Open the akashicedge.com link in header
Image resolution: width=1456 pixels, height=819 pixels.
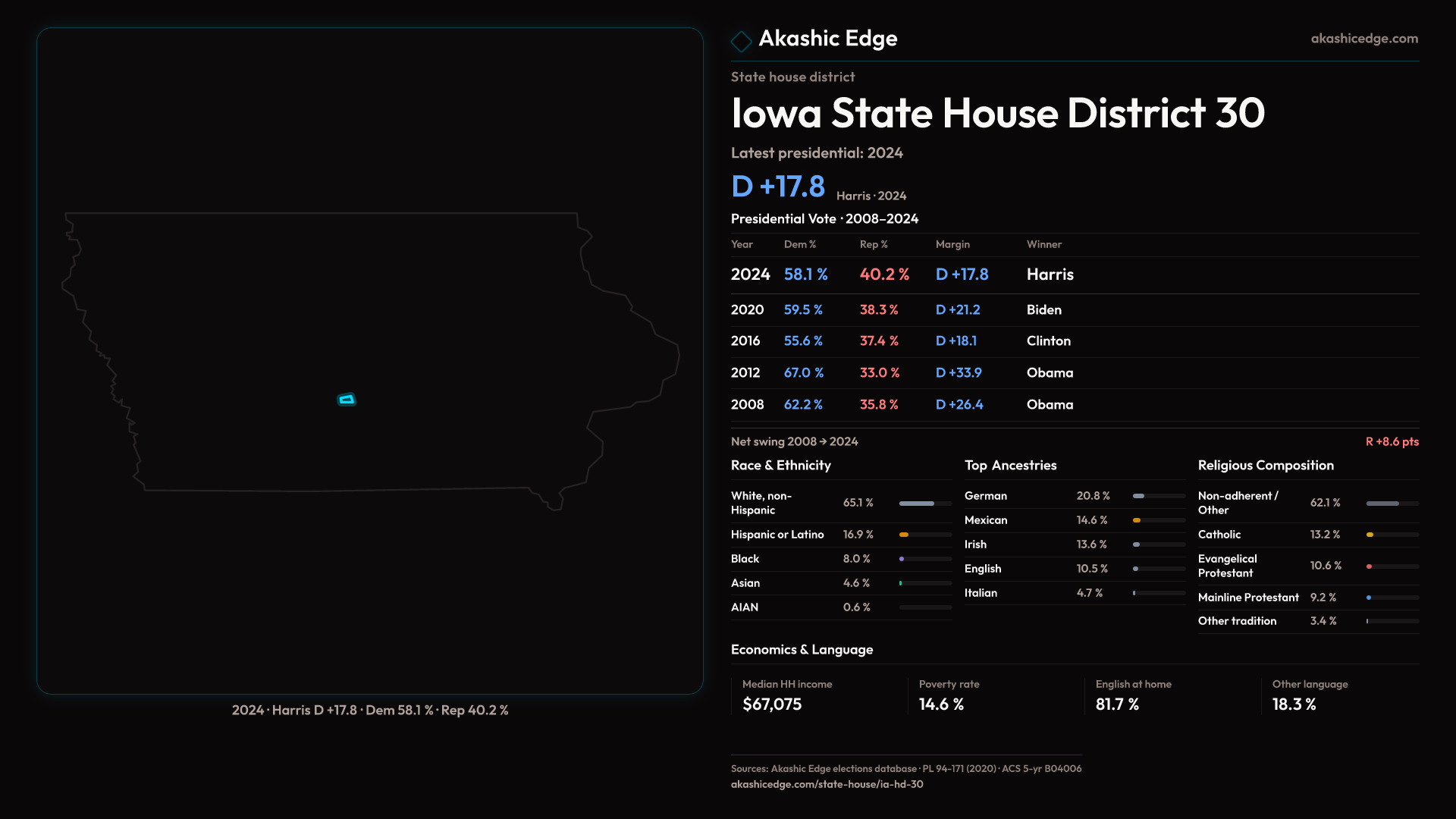click(1363, 39)
